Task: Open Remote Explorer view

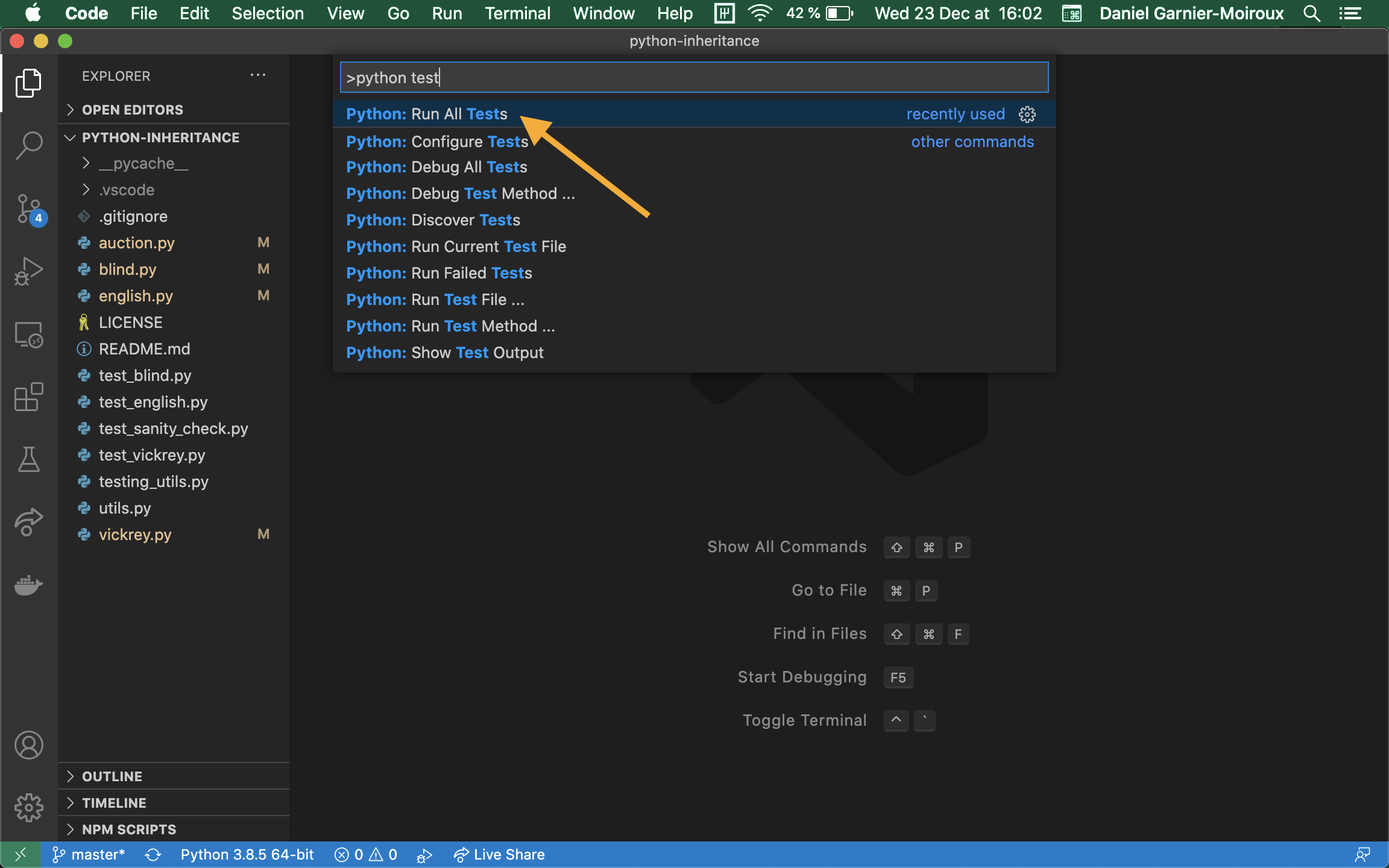Action: (x=28, y=335)
